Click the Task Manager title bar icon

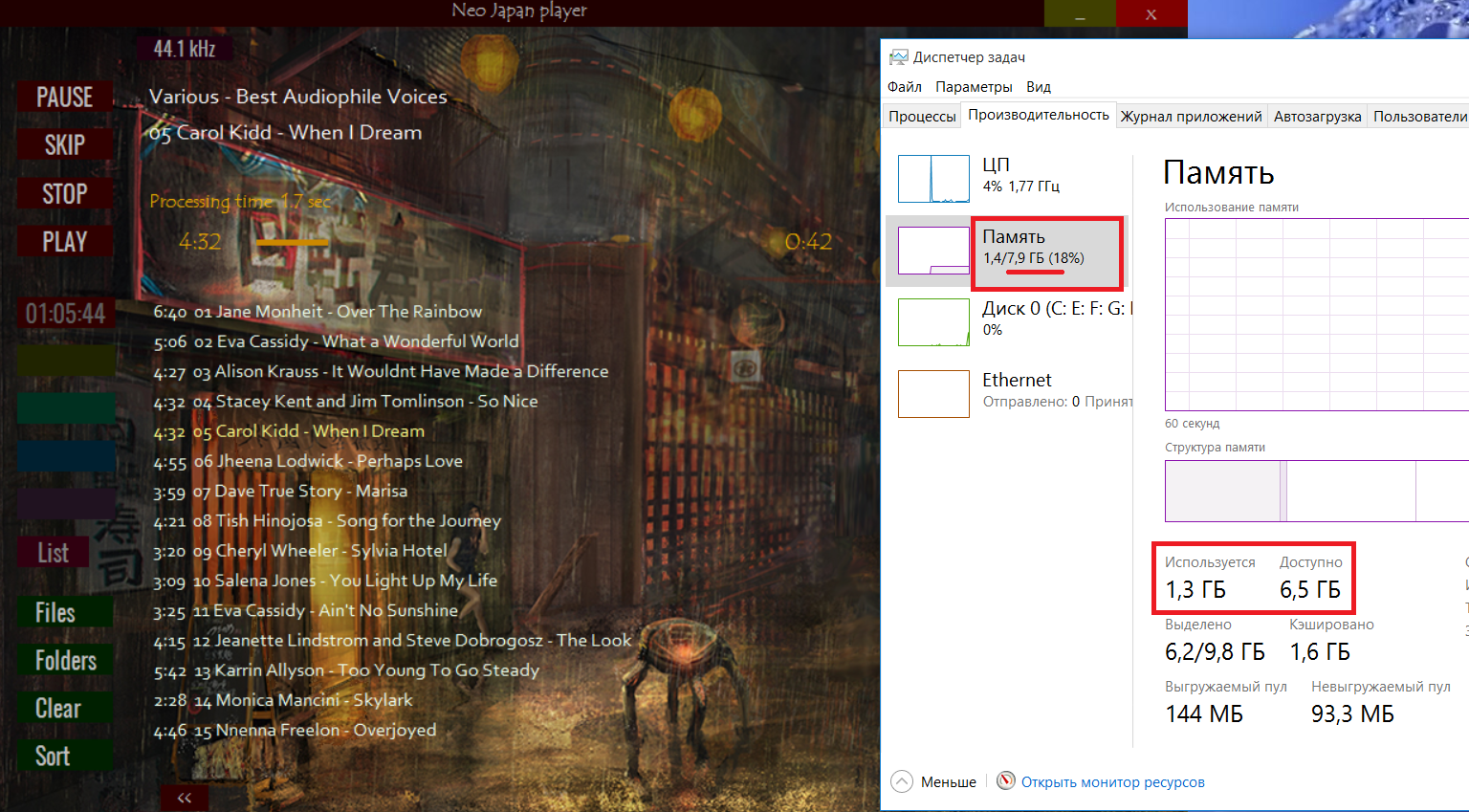click(898, 57)
